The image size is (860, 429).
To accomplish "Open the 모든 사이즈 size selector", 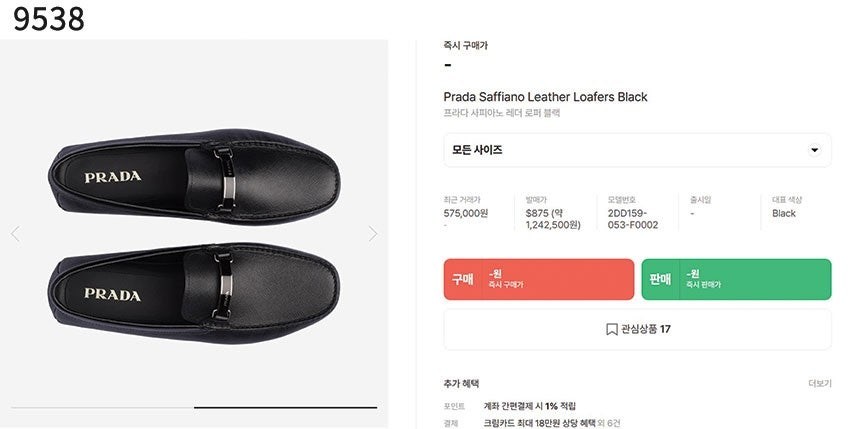I will pos(637,150).
